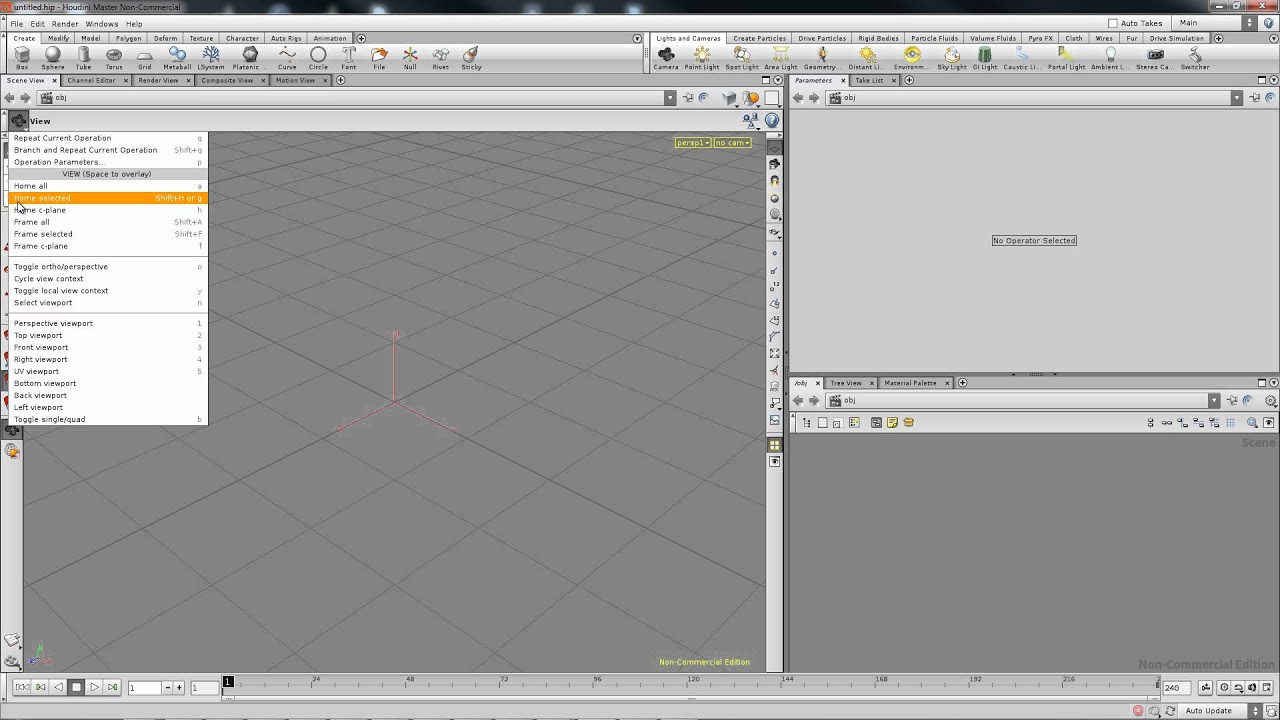The height and width of the screenshot is (720, 1280).
Task: Select the Switcher shelf tool
Action: tap(1195, 59)
